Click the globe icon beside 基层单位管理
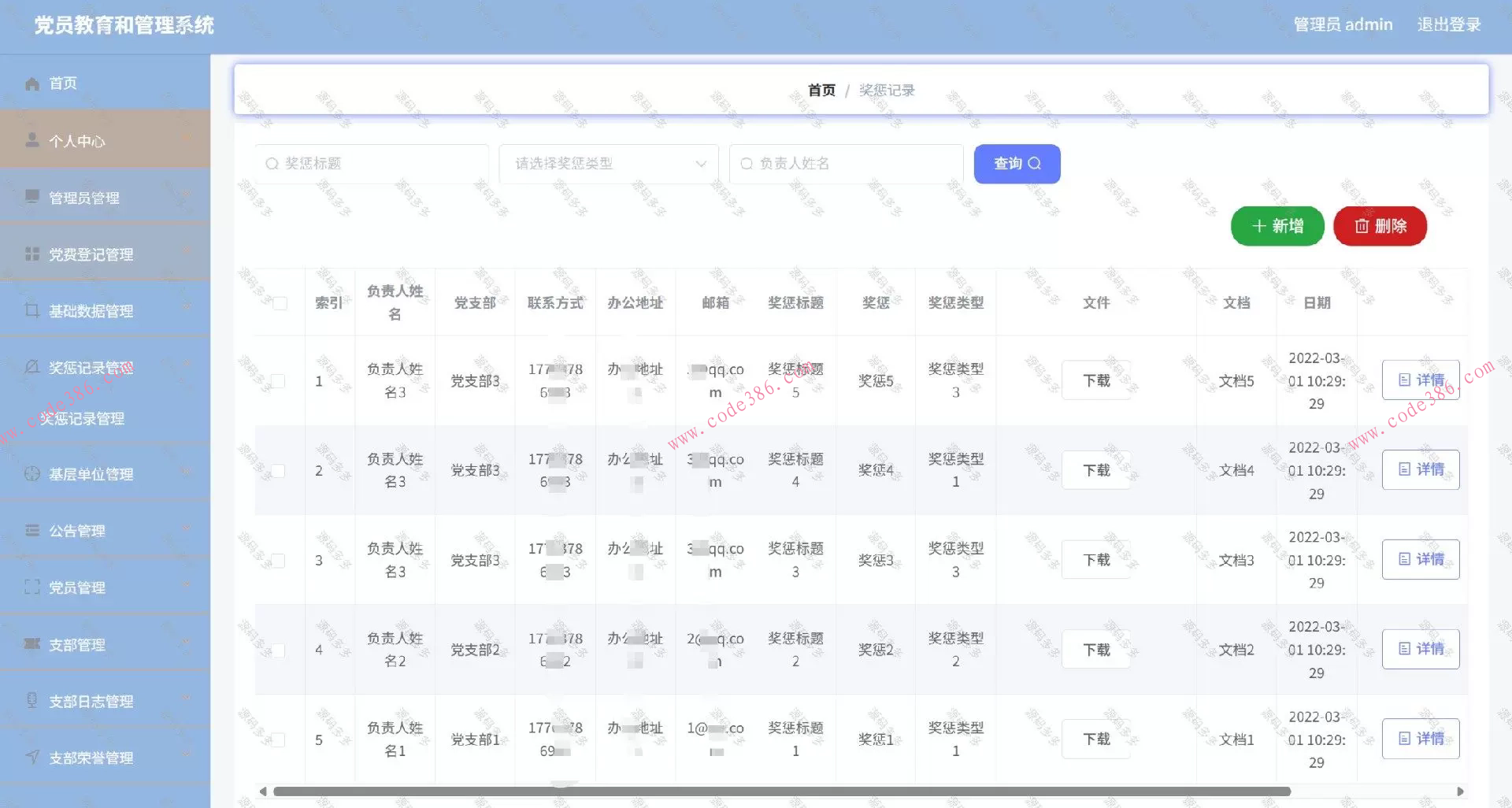The image size is (1512, 808). point(32,473)
